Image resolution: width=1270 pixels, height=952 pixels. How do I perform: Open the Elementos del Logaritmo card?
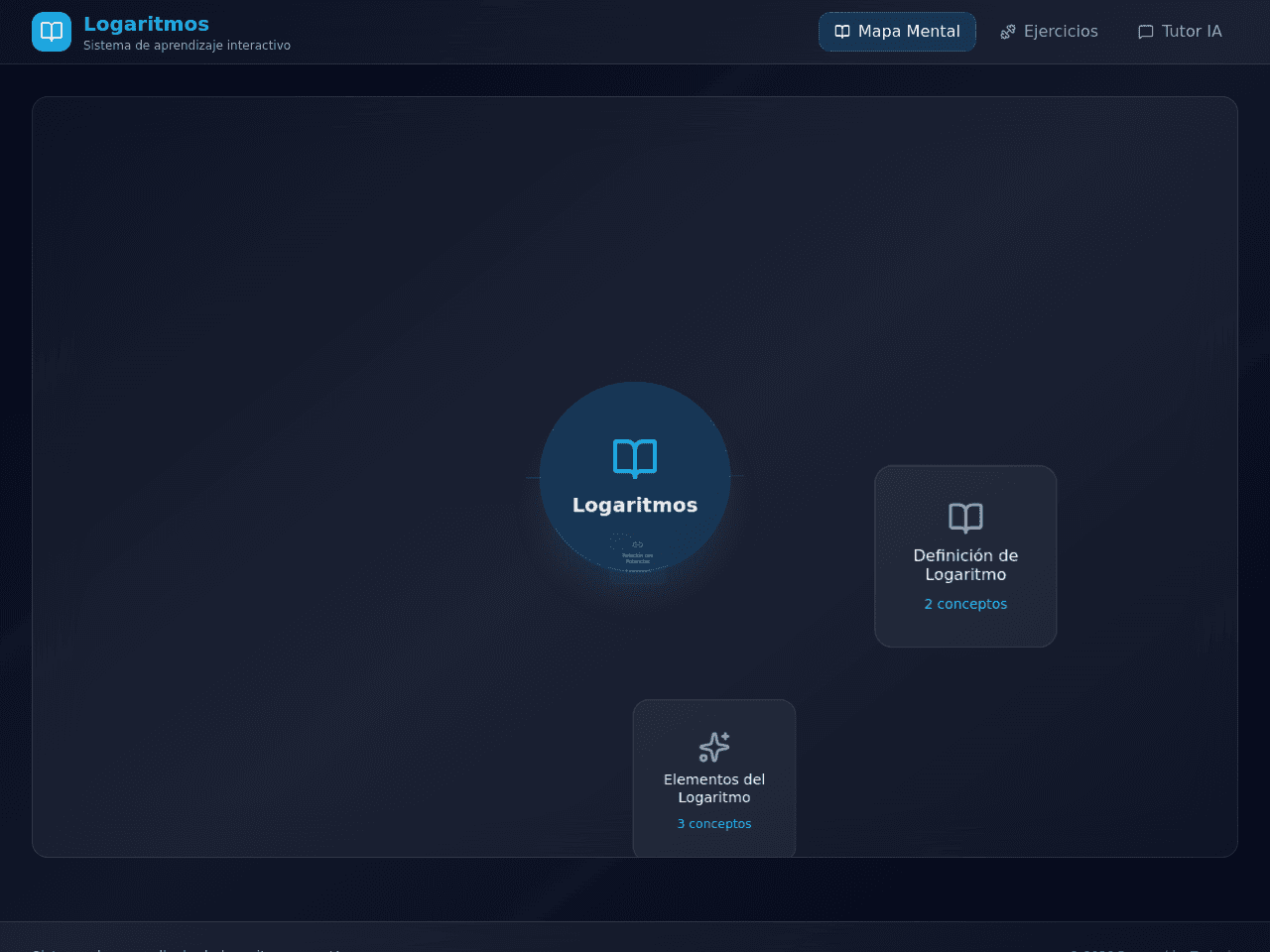(x=714, y=778)
